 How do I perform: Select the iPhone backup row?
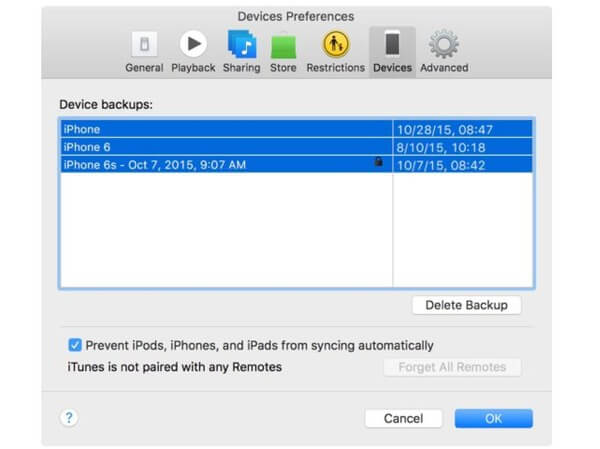(x=297, y=129)
